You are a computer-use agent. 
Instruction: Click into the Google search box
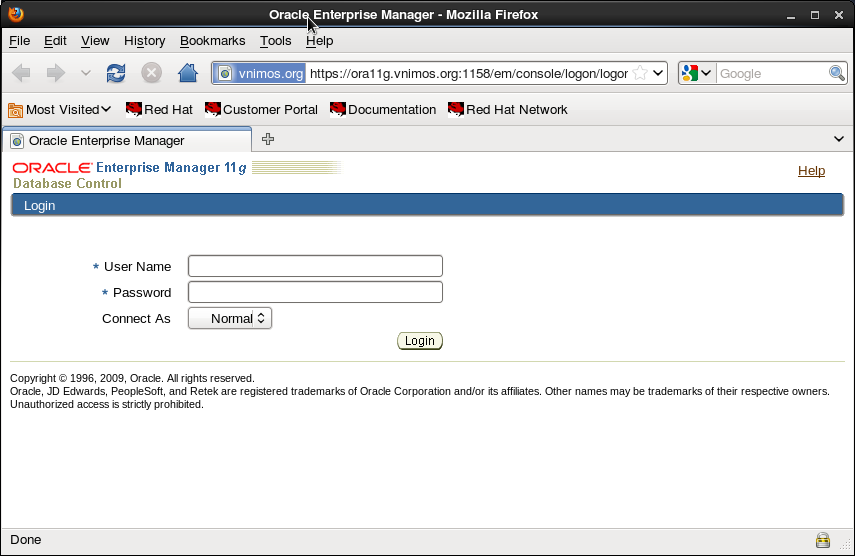772,74
